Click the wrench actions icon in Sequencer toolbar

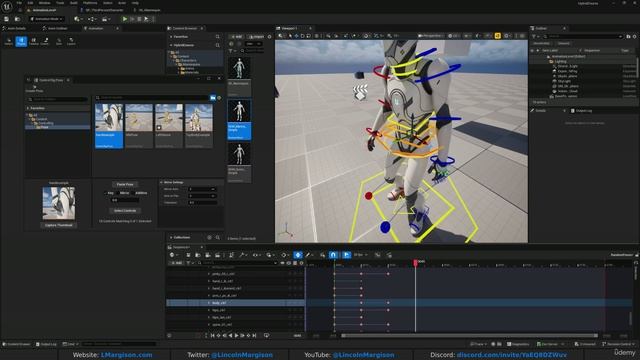pos(242,255)
